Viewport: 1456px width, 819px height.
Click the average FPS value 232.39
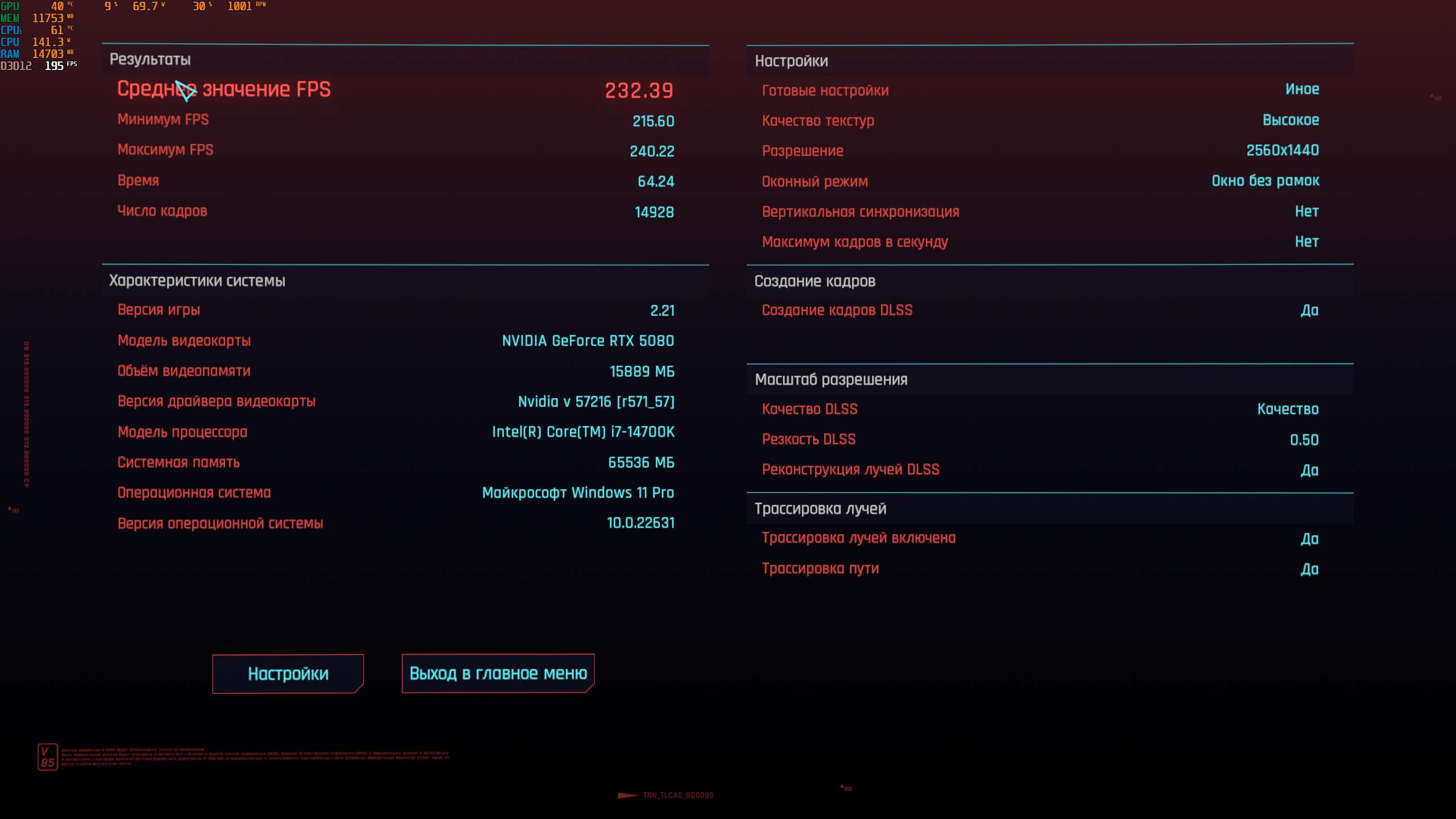point(639,90)
